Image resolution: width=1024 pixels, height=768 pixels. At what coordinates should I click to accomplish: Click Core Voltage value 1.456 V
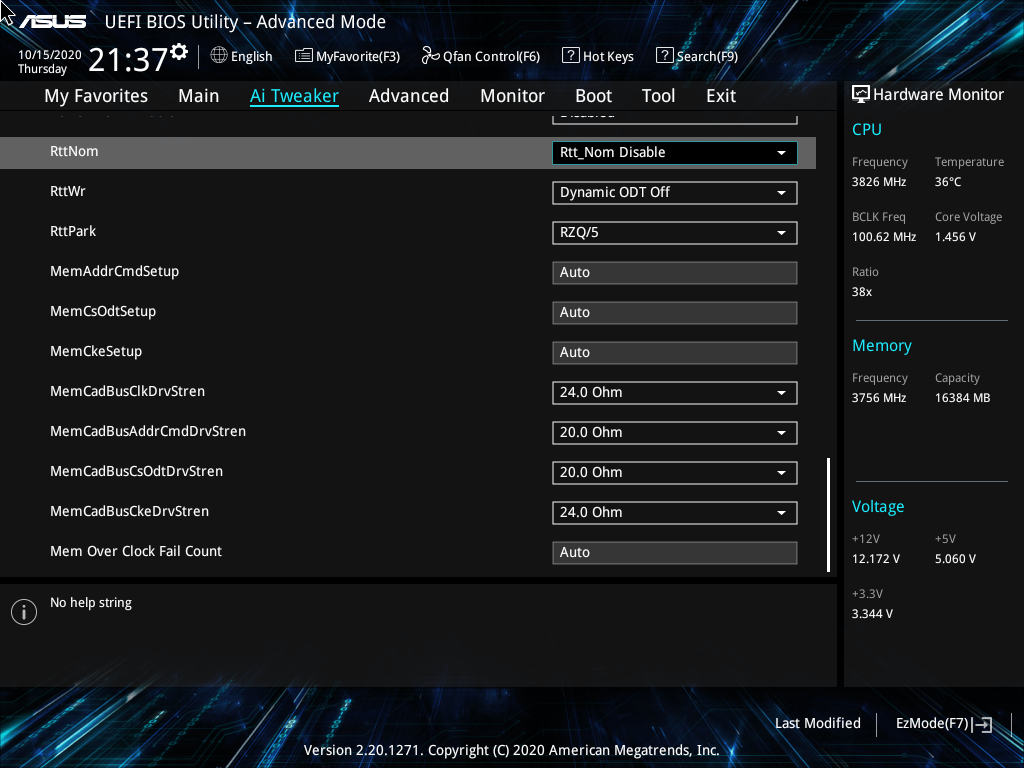click(955, 237)
